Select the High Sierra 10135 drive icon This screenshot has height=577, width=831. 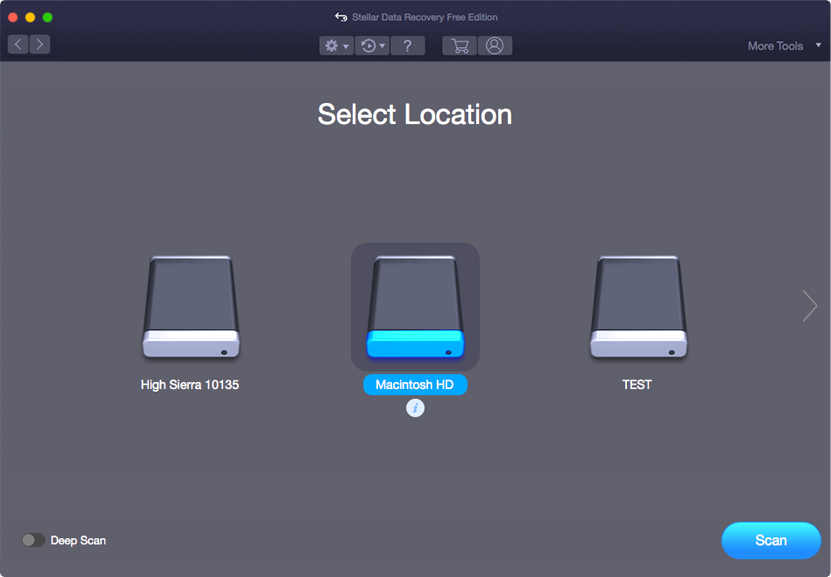point(191,307)
